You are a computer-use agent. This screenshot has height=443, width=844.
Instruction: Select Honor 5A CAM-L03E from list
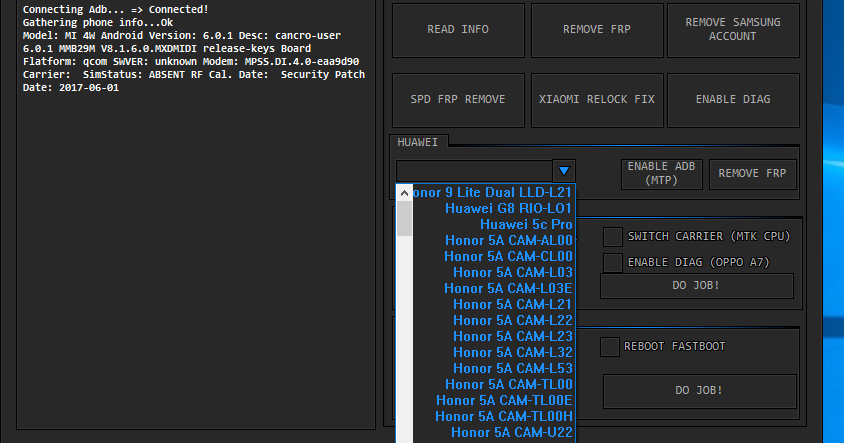494,289
